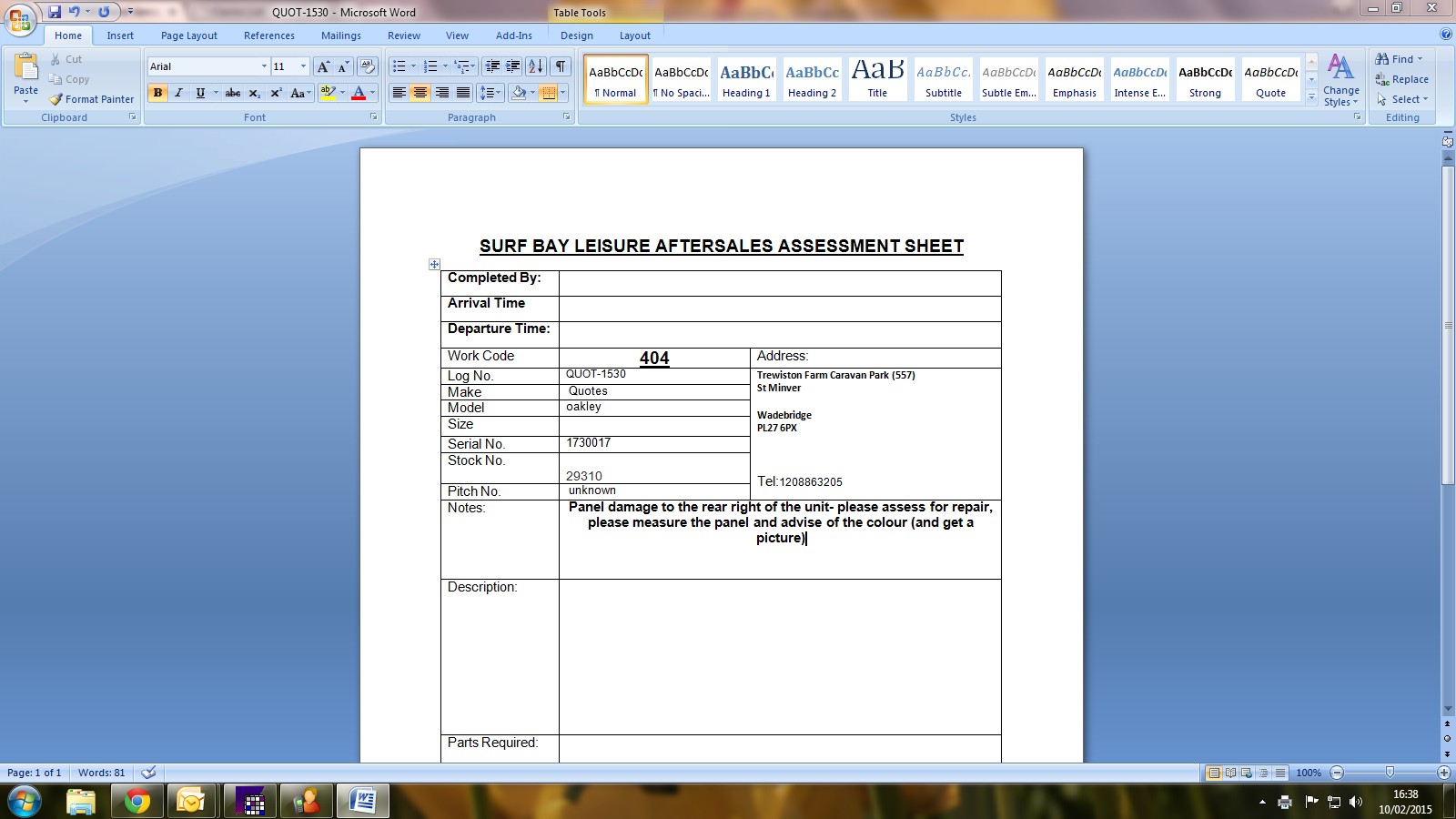The height and width of the screenshot is (819, 1456).
Task: Zoom out with the minus button
Action: [x=1337, y=773]
